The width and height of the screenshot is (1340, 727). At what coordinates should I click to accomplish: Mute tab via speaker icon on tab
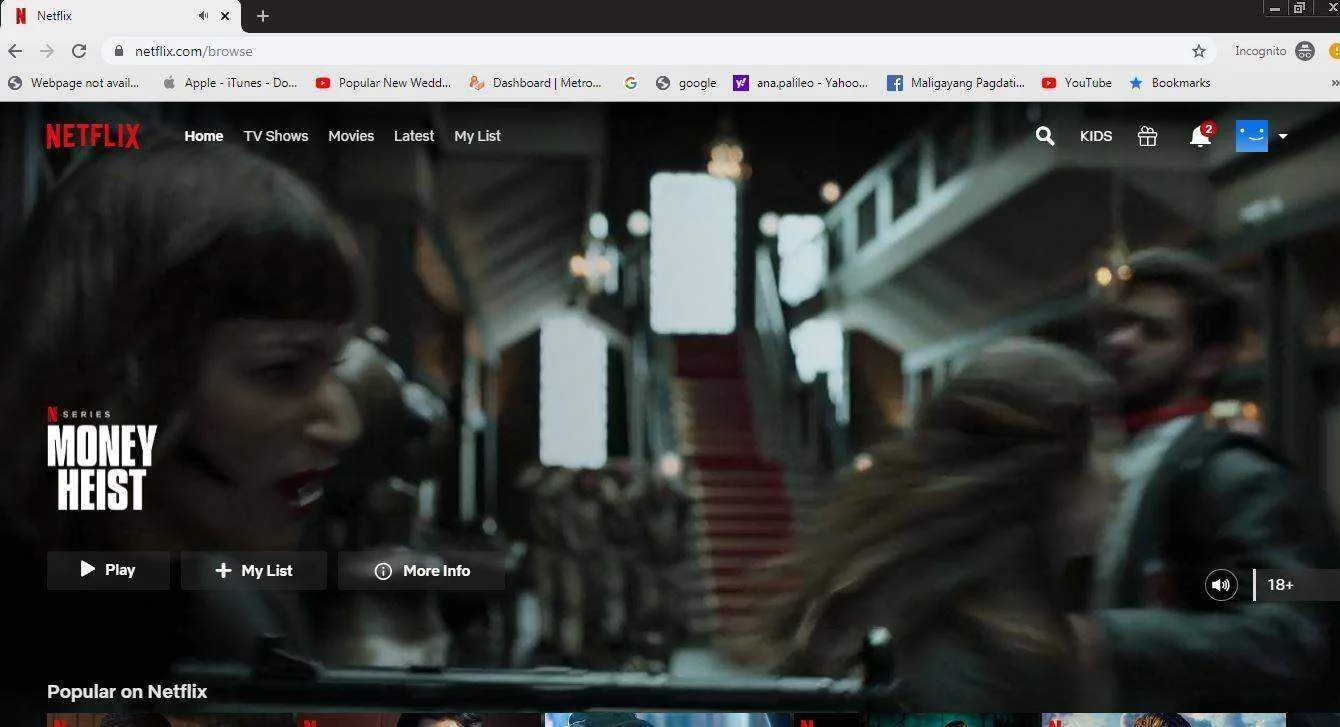click(x=204, y=16)
